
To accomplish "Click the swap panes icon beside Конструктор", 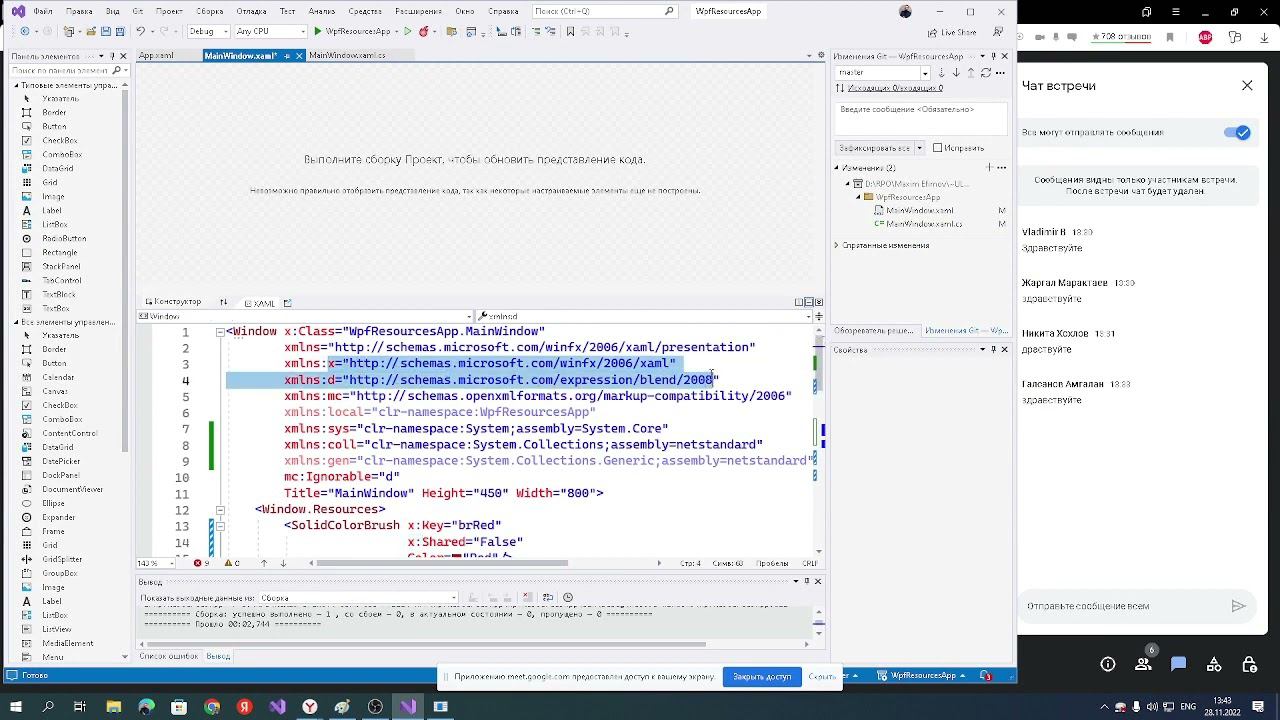I will click(223, 303).
